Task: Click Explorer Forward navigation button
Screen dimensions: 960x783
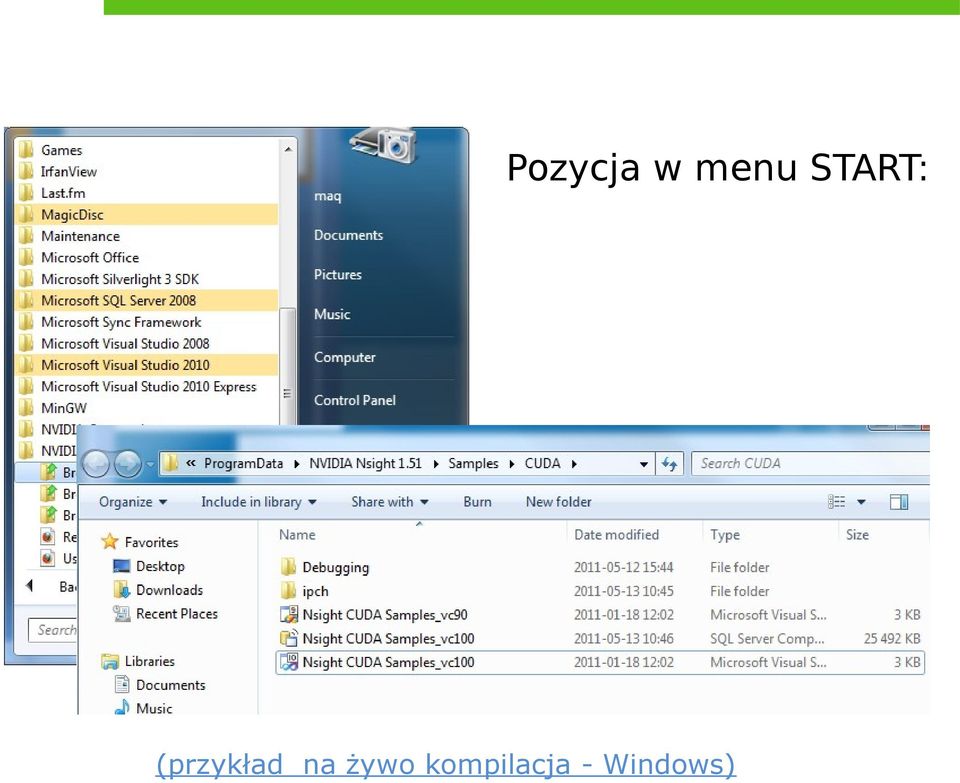Action: 127,464
